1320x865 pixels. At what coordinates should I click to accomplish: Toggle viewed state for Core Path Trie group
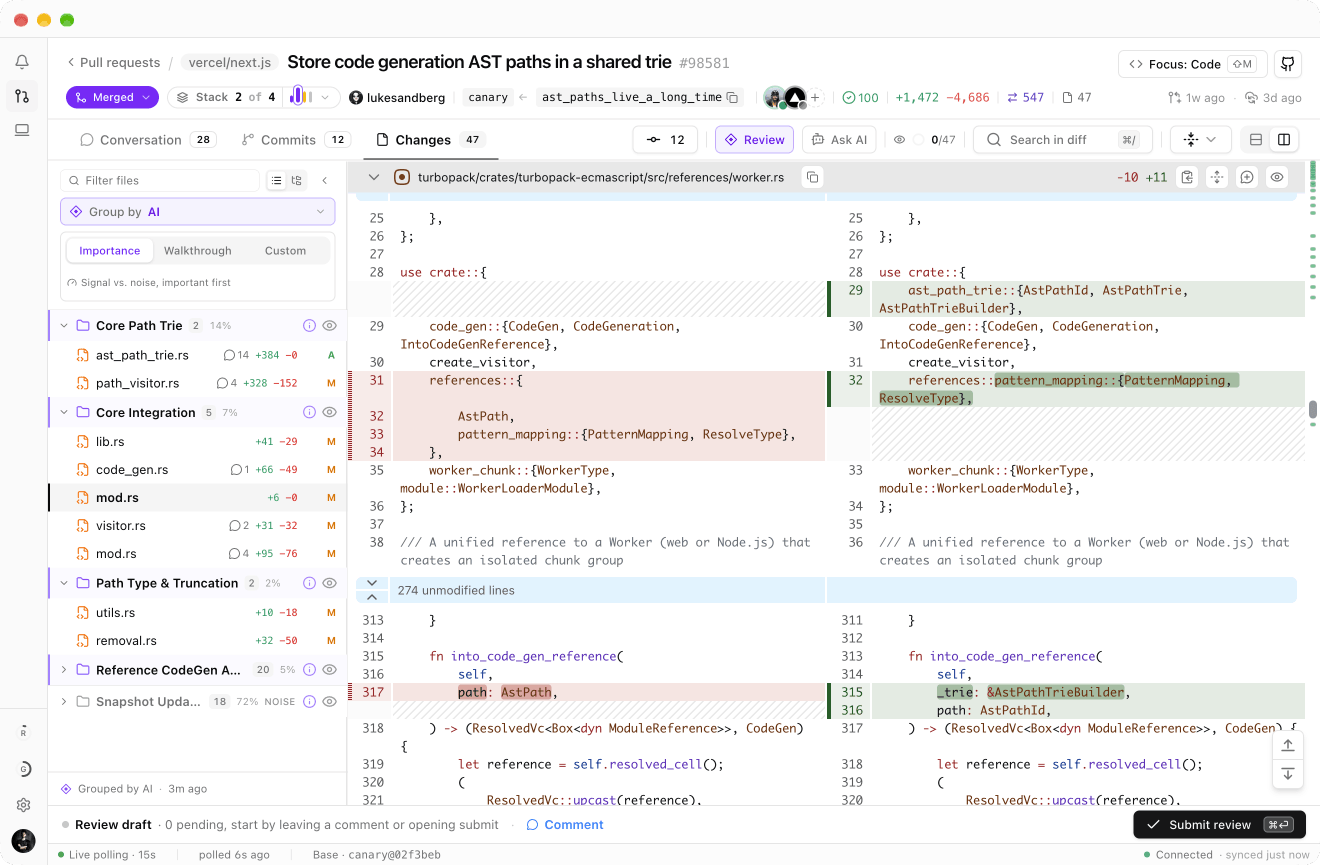click(x=329, y=326)
